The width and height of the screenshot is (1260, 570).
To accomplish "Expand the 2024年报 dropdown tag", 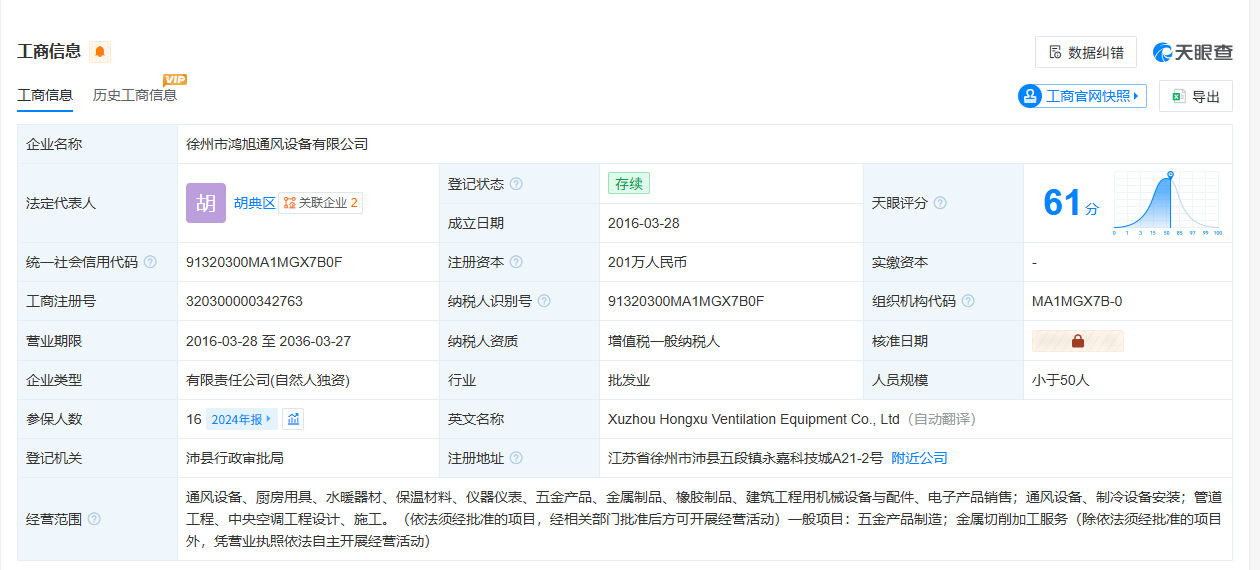I will pyautogui.click(x=242, y=419).
